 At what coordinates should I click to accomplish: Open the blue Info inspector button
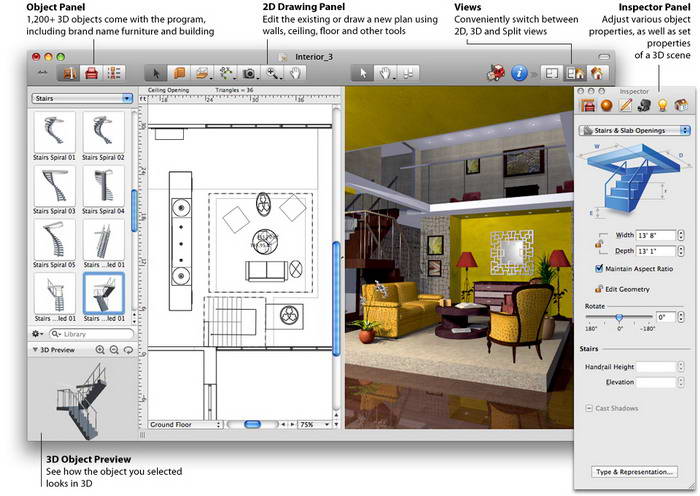[519, 73]
